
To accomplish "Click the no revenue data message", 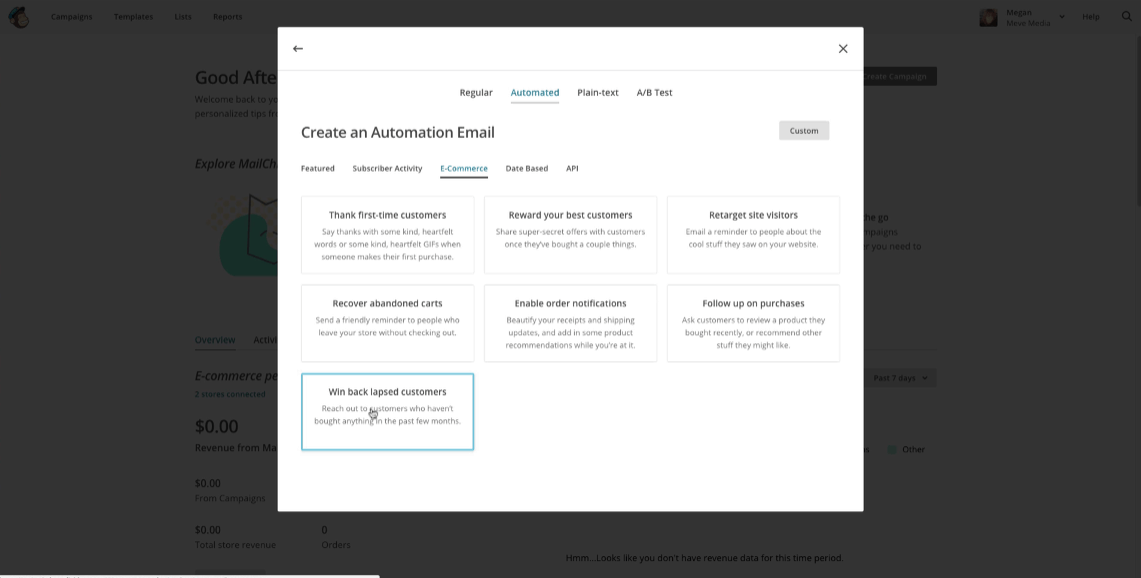I will tap(704, 558).
